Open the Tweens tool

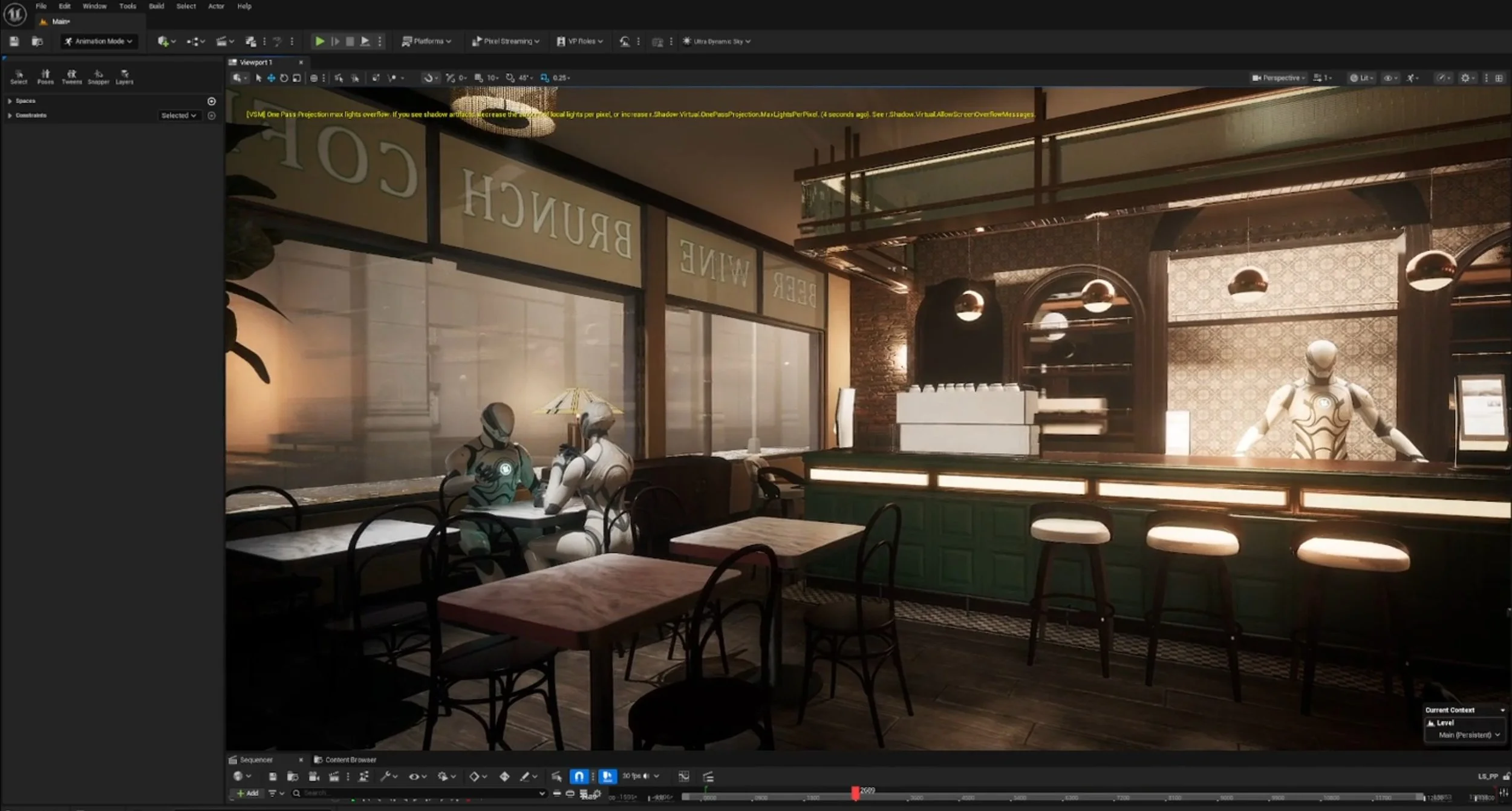pyautogui.click(x=71, y=76)
